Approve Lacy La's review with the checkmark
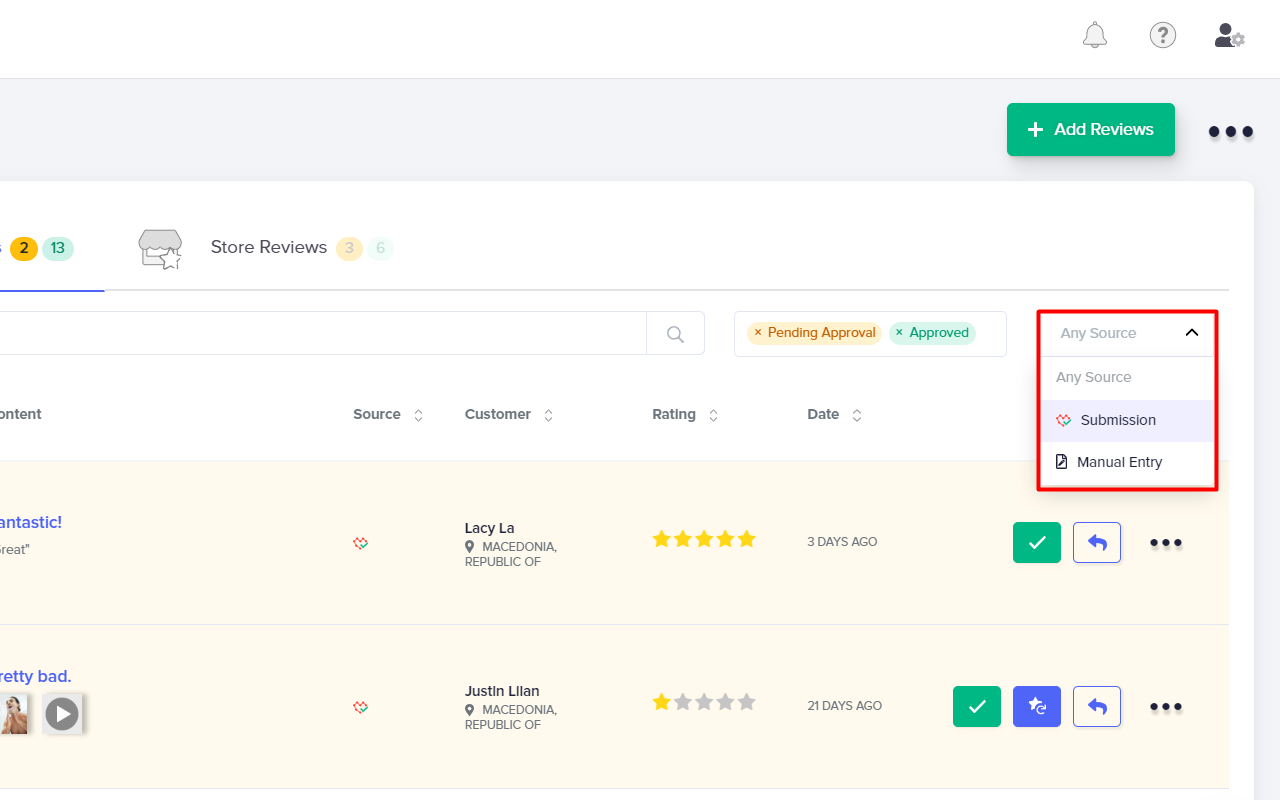The height and width of the screenshot is (800, 1280). coord(1036,542)
